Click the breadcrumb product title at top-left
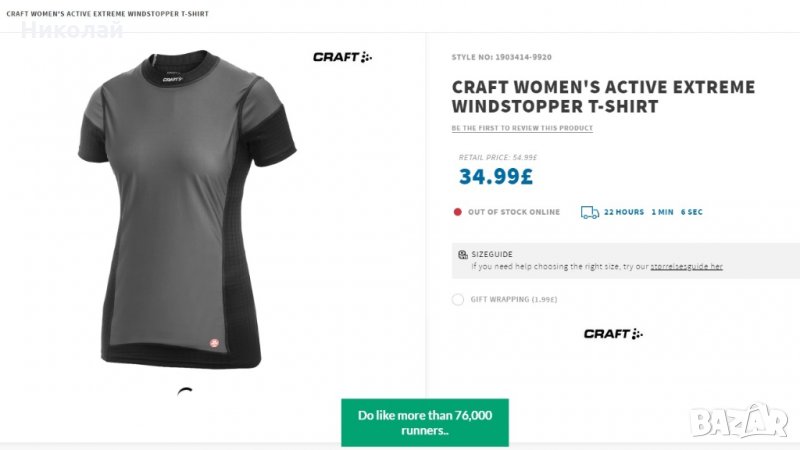Screen dimensions: 800x450 click(x=108, y=13)
